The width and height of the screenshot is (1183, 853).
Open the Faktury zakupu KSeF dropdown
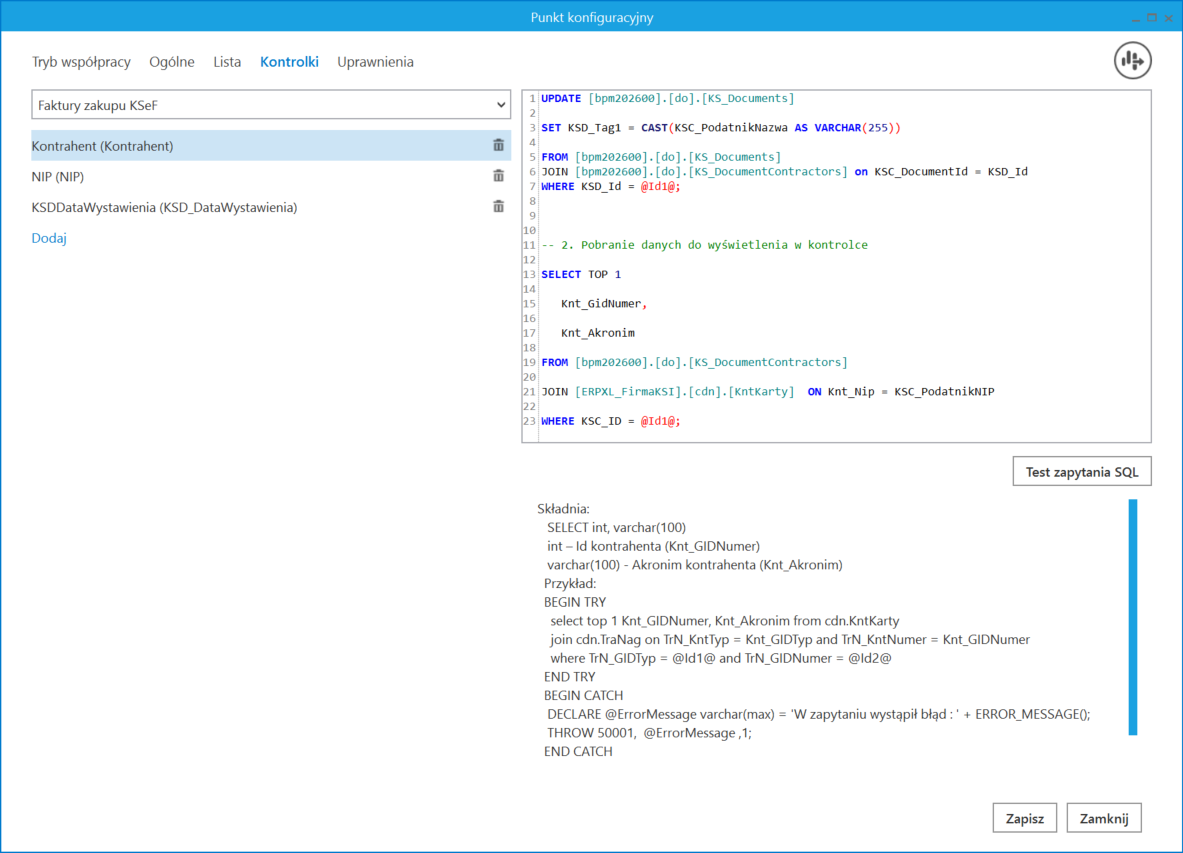click(x=271, y=105)
